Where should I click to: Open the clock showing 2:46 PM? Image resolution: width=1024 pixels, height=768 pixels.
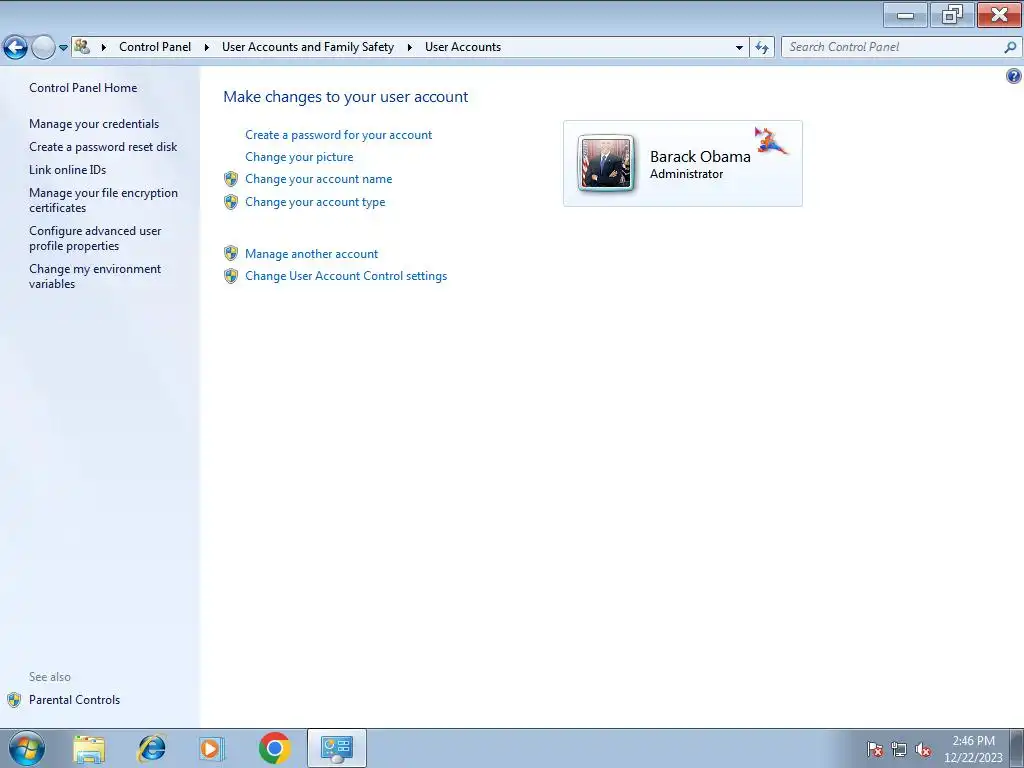tap(973, 749)
